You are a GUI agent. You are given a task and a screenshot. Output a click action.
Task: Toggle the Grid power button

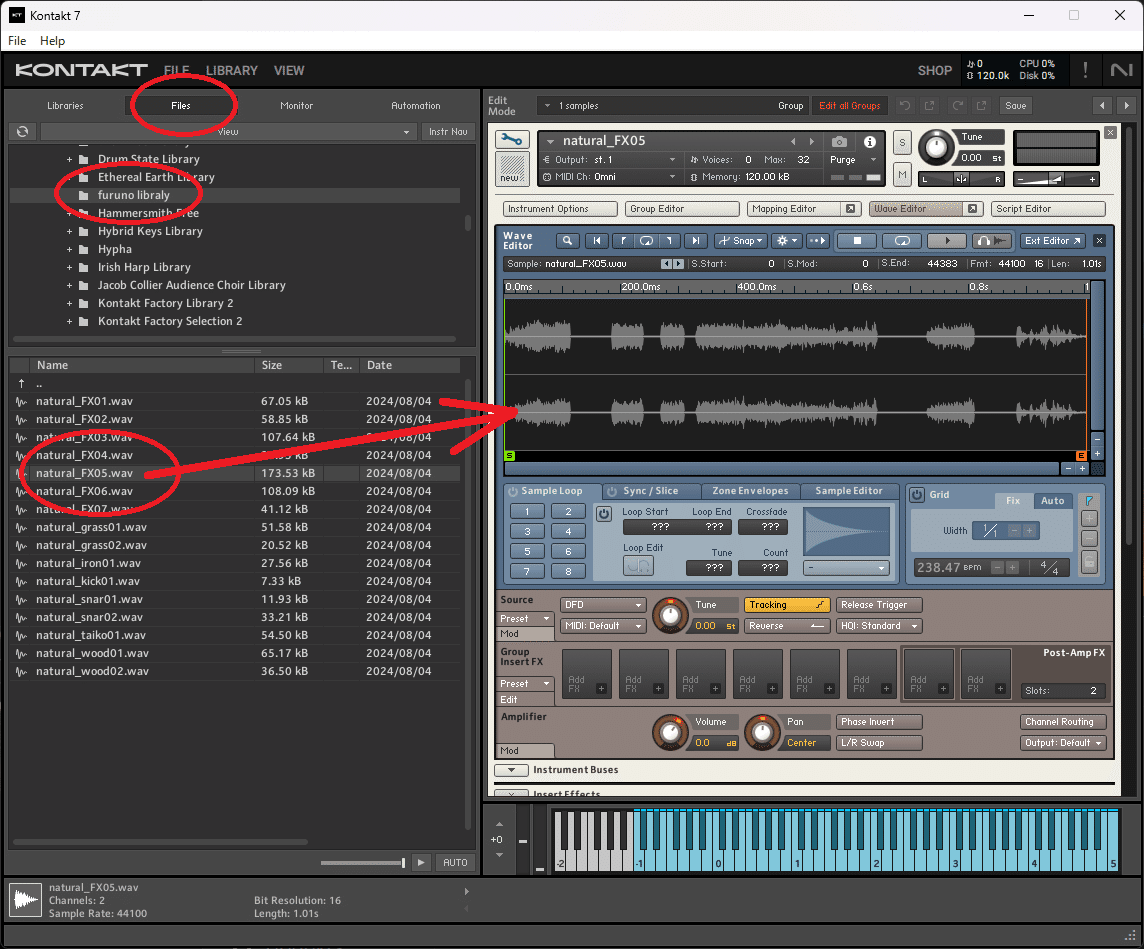coord(916,495)
